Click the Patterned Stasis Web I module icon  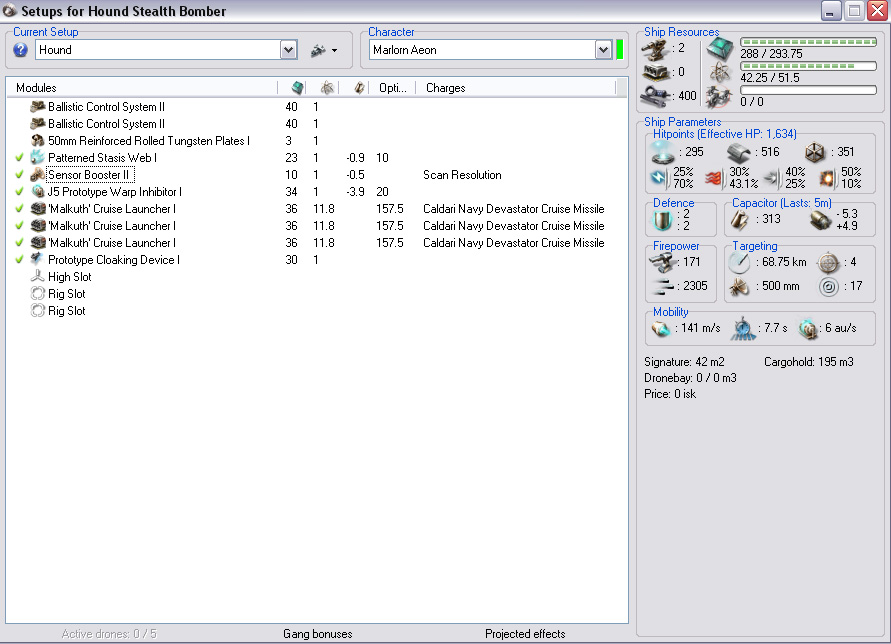point(38,157)
